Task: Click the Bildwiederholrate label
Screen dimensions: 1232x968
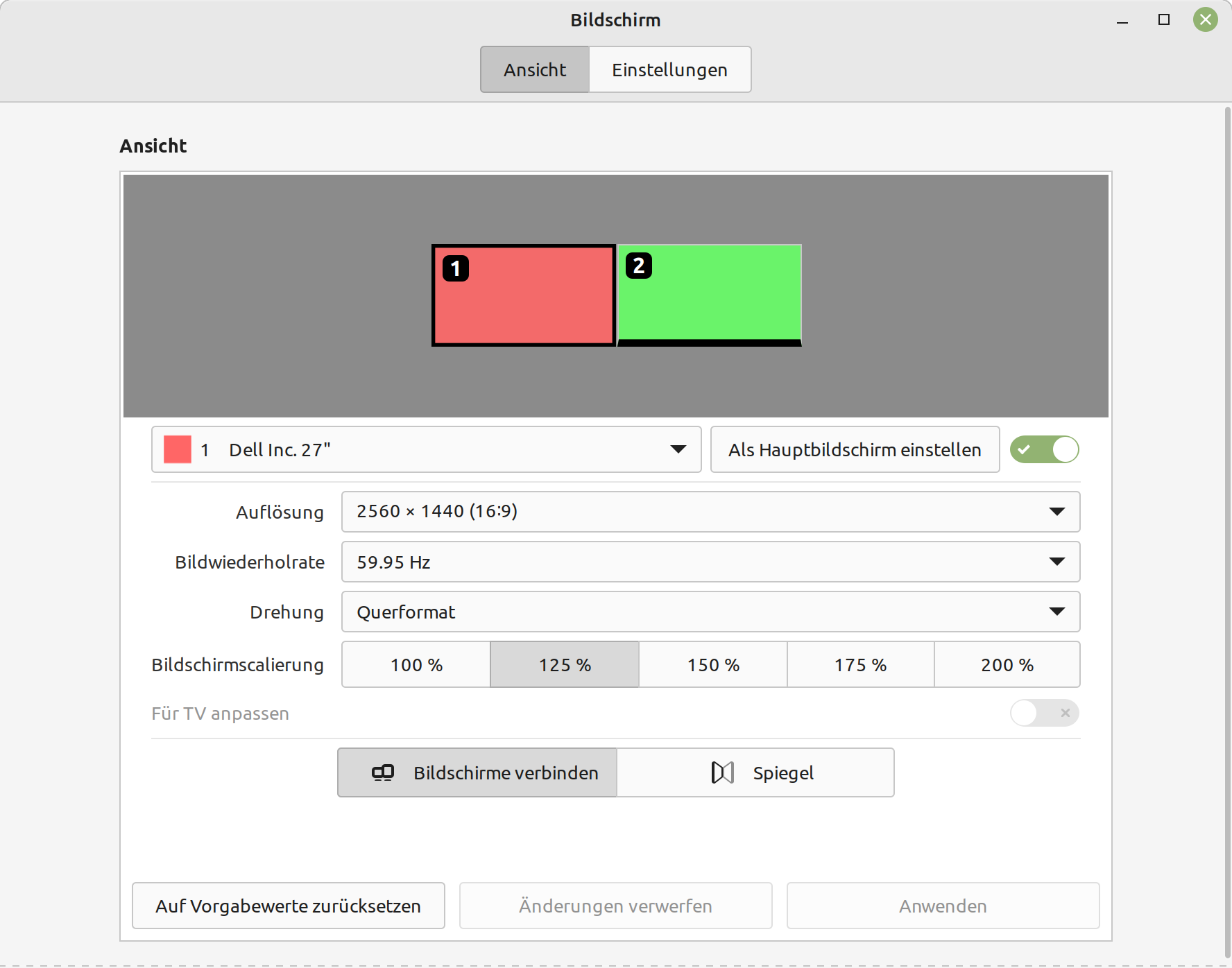Action: tap(250, 562)
